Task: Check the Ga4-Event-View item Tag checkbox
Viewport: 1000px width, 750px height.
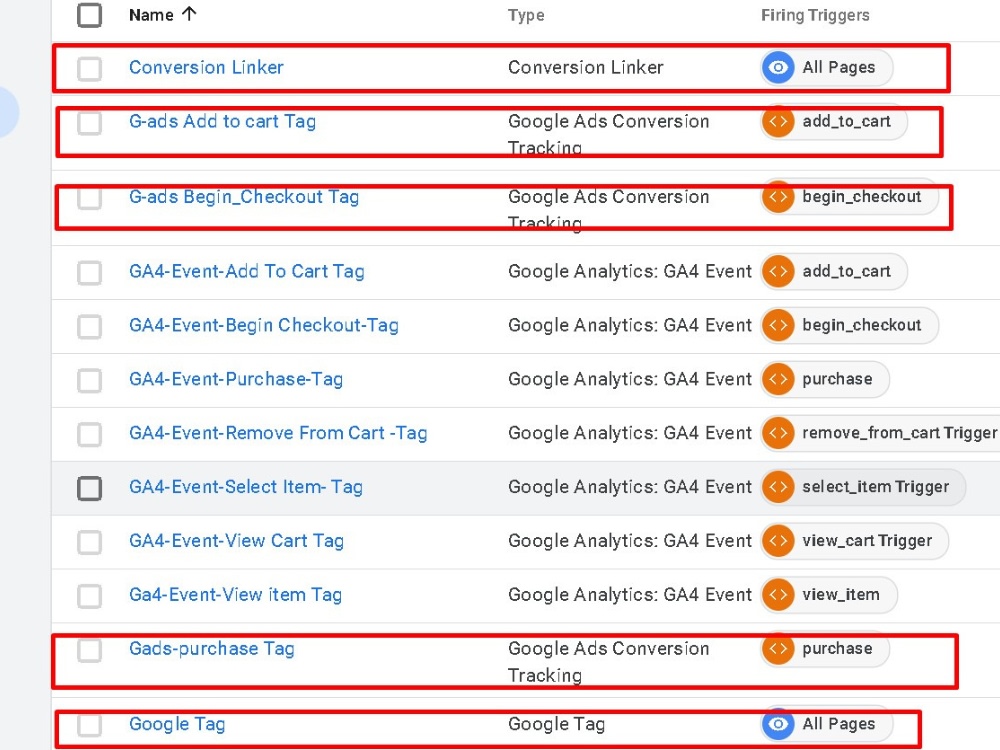Action: [89, 596]
